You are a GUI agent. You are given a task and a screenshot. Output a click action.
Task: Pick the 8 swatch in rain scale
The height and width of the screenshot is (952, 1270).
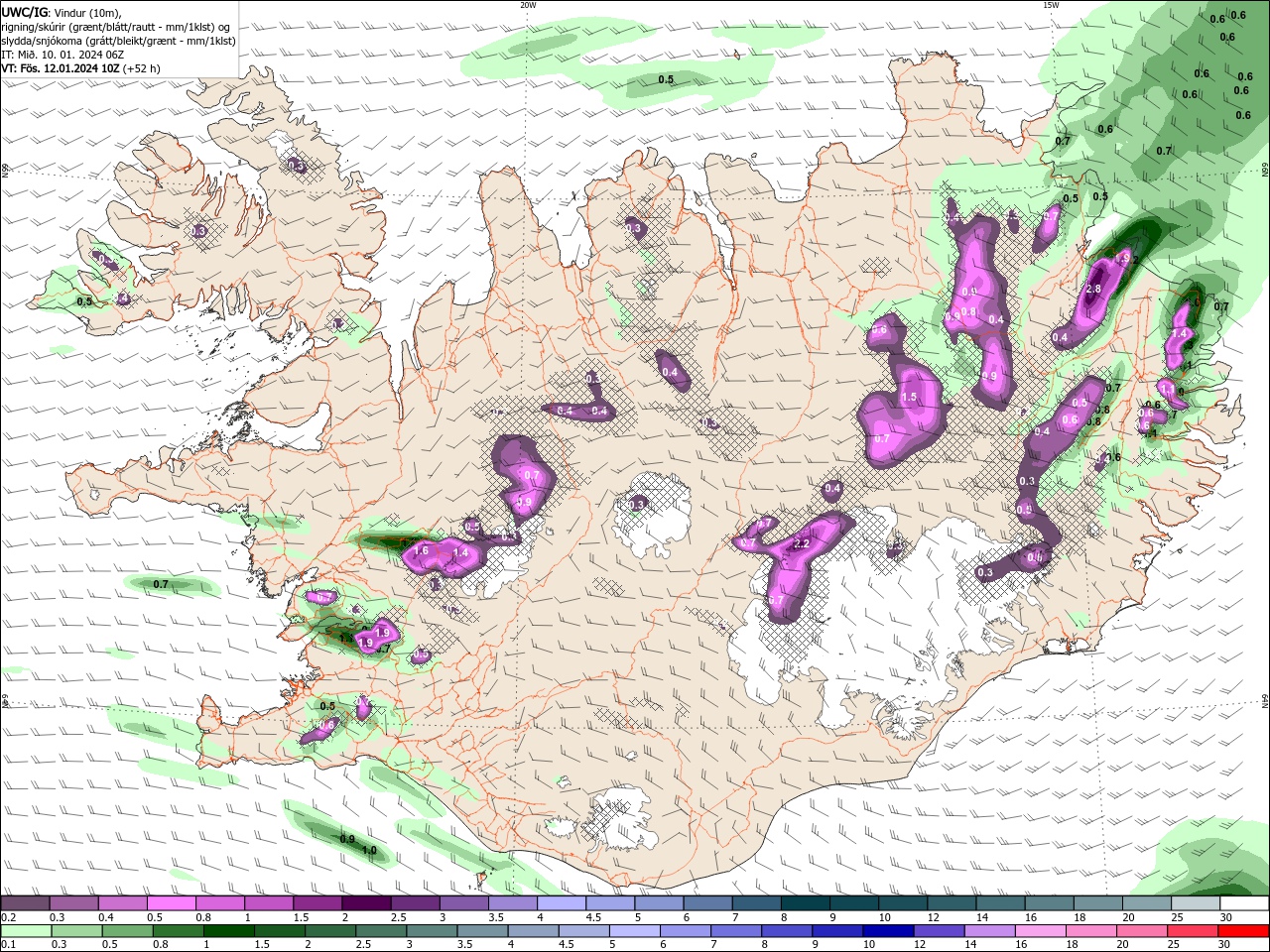coord(787,931)
